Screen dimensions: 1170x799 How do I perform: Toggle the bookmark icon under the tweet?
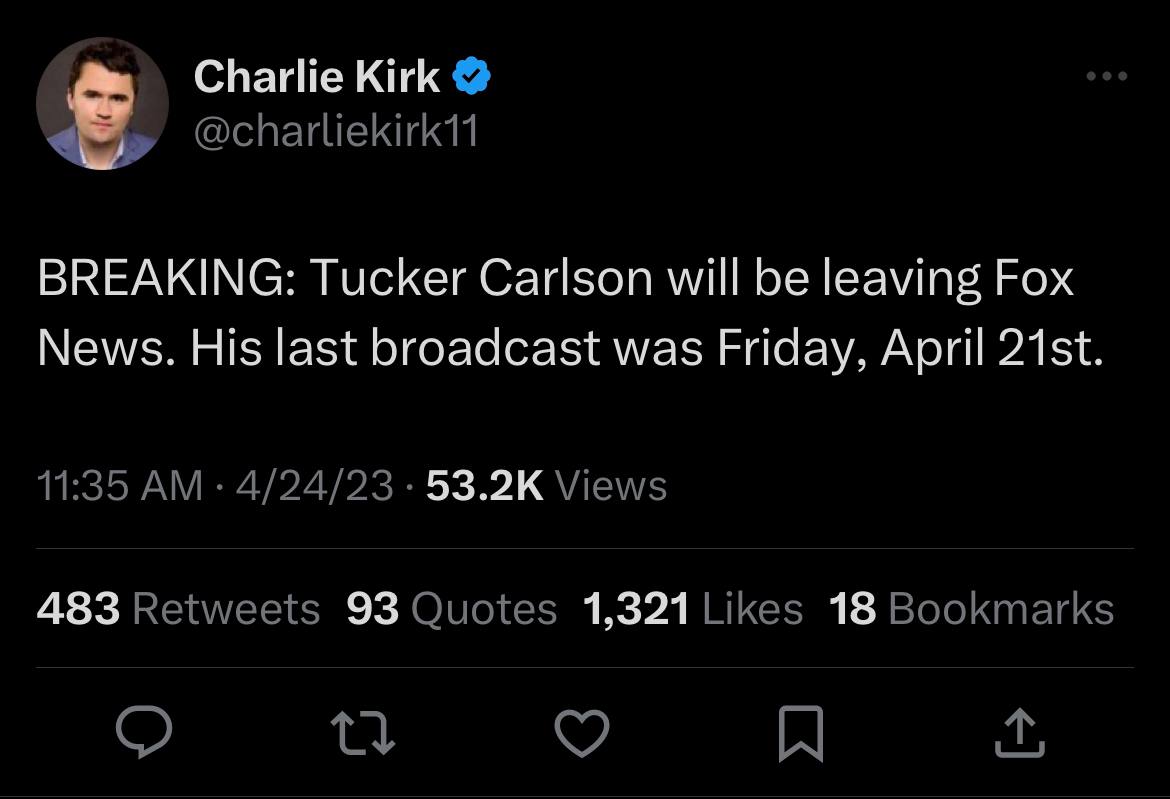[x=801, y=734]
